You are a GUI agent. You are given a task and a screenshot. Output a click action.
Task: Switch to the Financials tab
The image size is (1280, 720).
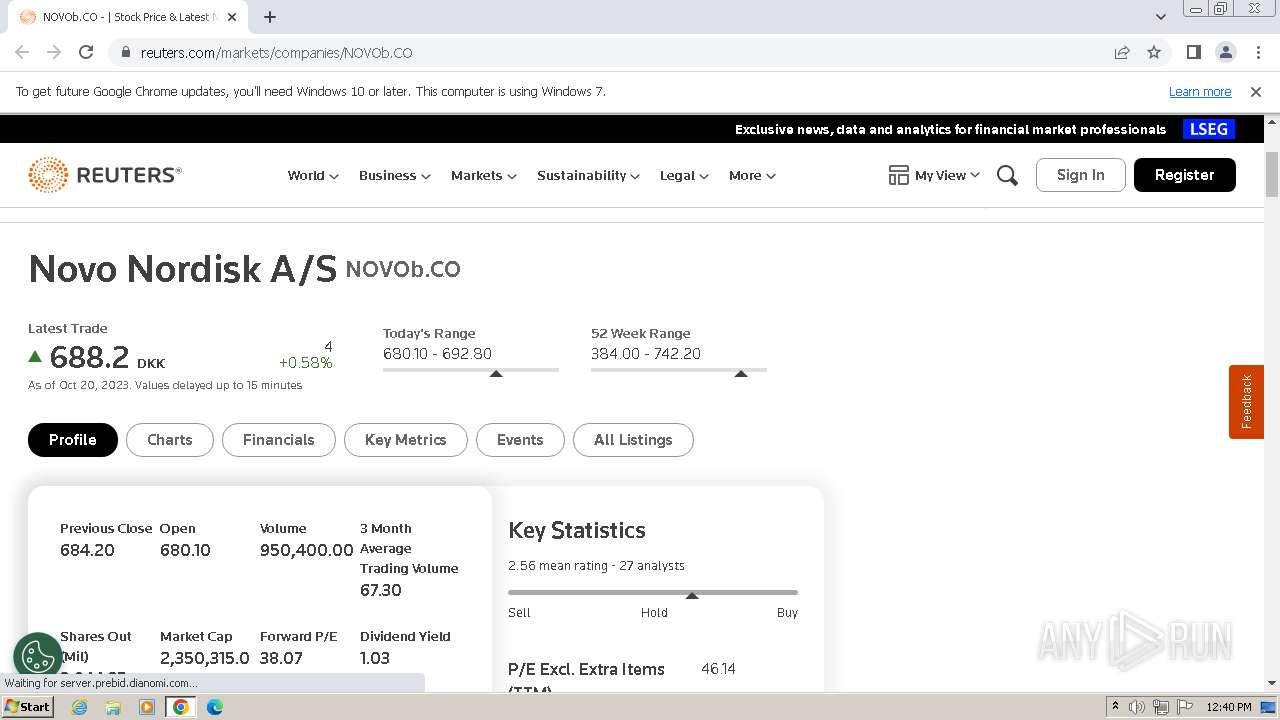tap(279, 440)
